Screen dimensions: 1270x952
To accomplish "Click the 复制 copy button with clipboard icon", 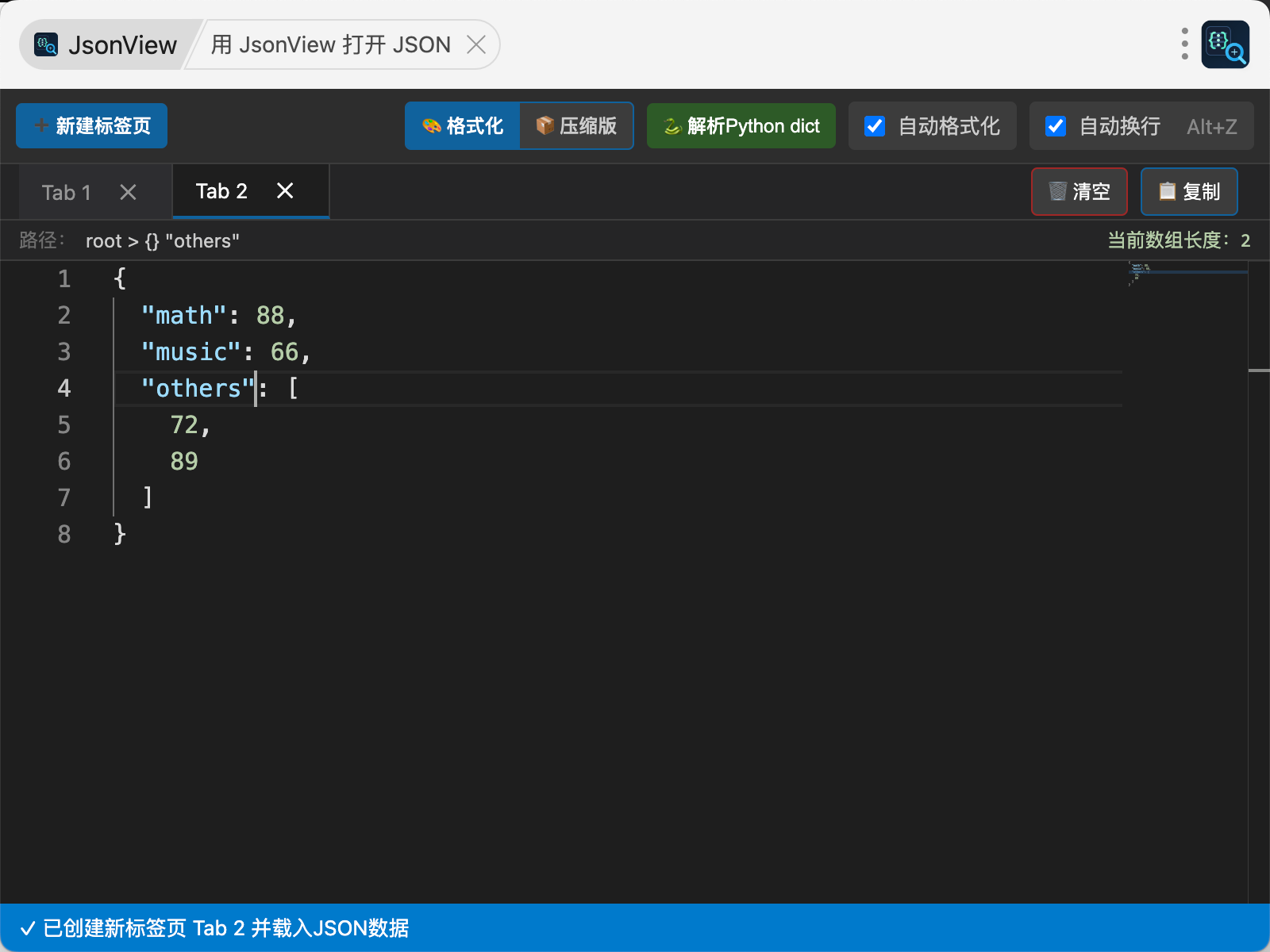I will [x=1188, y=192].
